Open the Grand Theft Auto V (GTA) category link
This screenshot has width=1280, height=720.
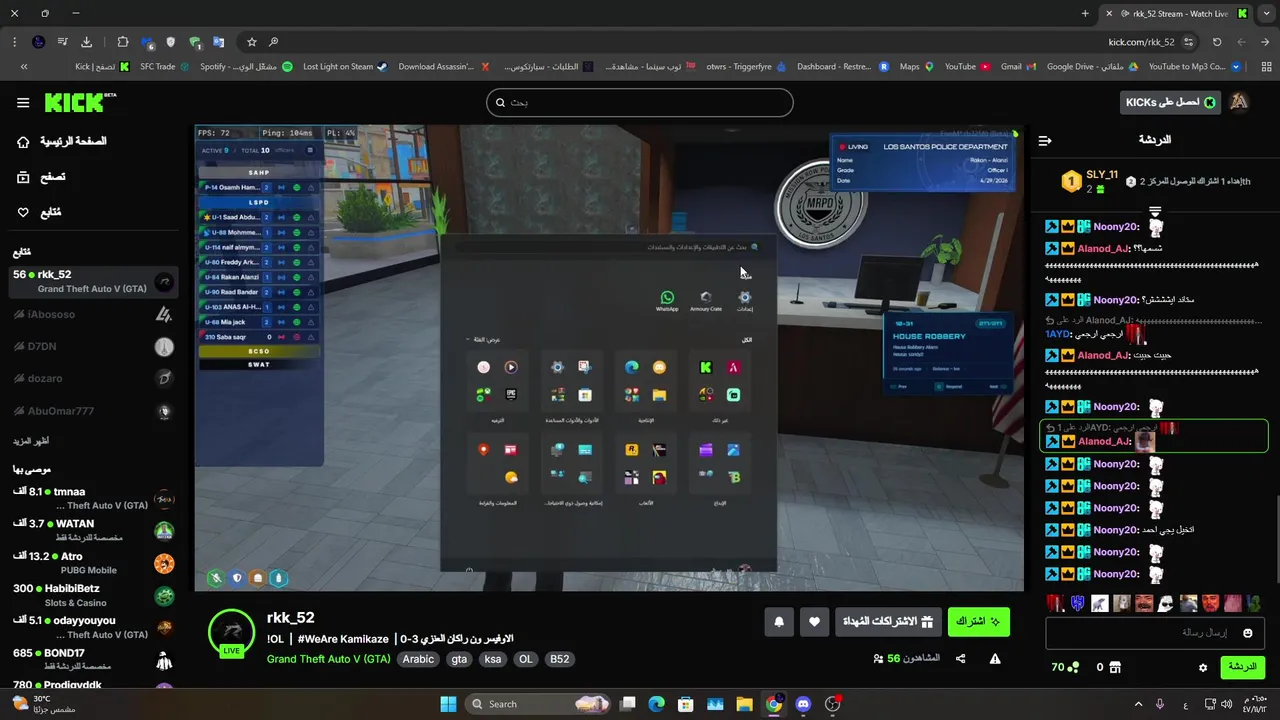(x=328, y=659)
